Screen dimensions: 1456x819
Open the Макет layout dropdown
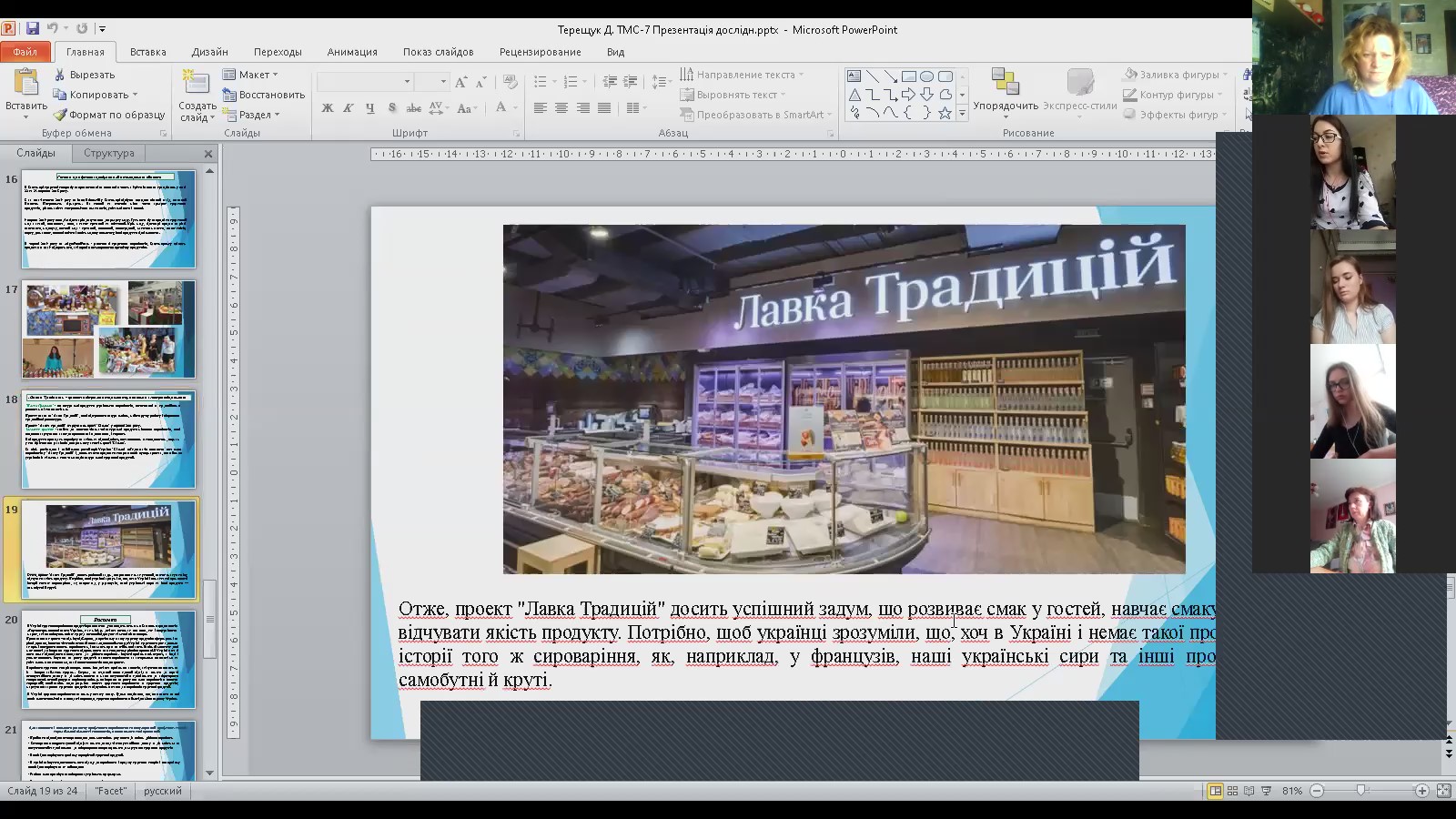click(x=251, y=75)
